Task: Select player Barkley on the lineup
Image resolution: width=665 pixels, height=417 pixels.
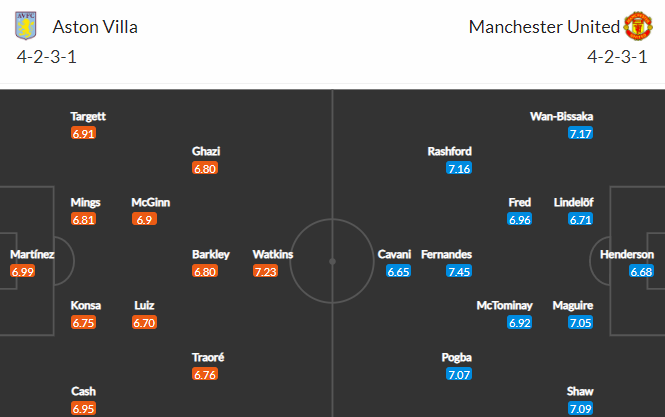Action: pyautogui.click(x=211, y=254)
